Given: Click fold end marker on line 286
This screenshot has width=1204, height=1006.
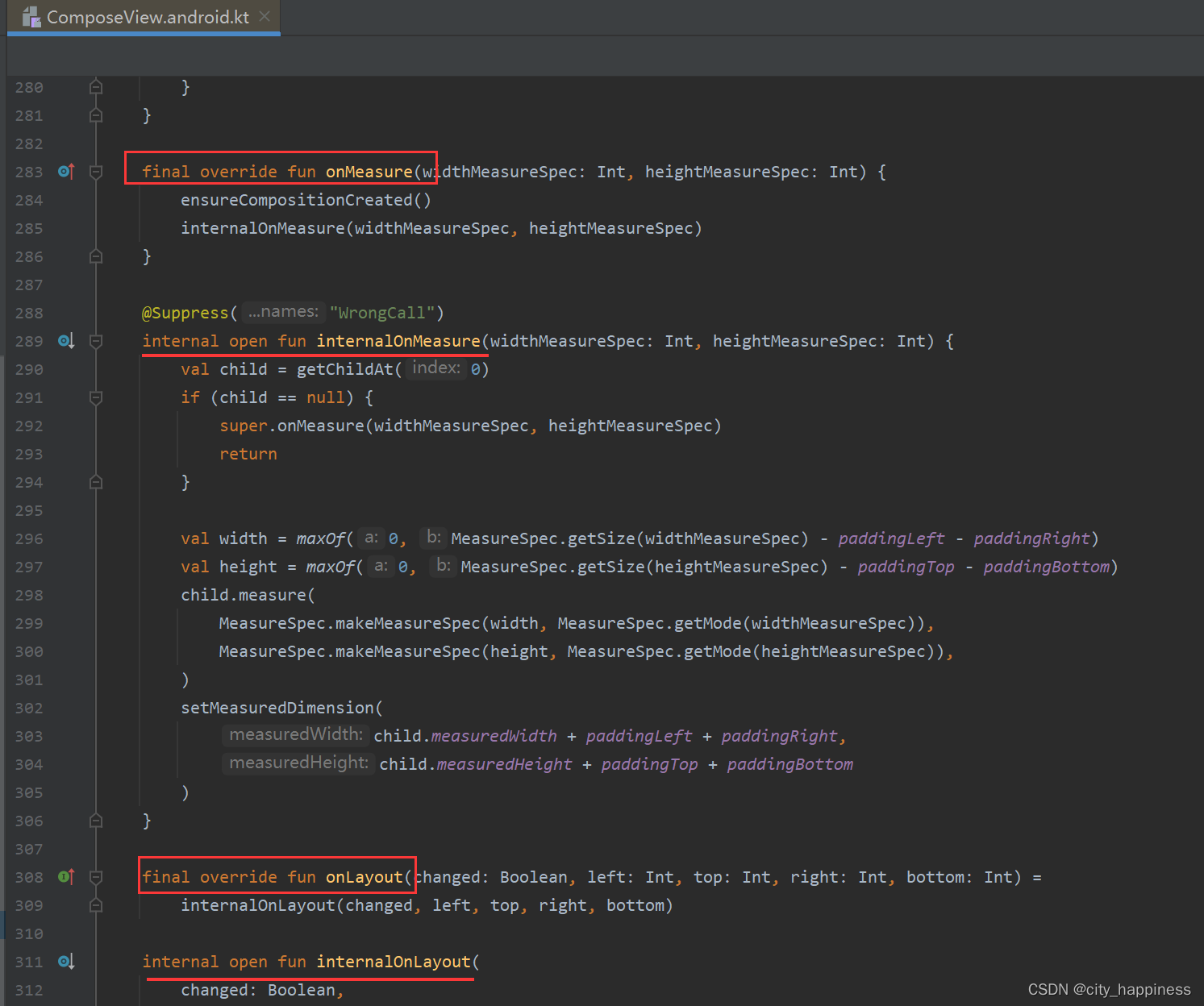Looking at the screenshot, I should coord(96,256).
